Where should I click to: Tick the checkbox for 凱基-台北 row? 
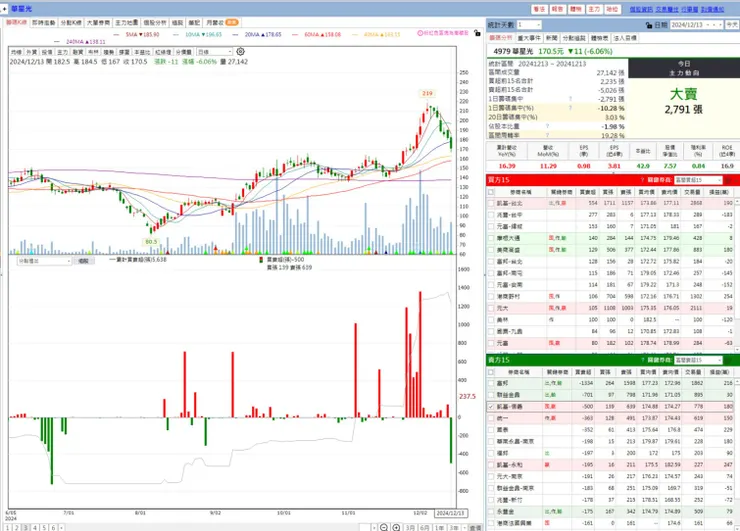pyautogui.click(x=491, y=203)
